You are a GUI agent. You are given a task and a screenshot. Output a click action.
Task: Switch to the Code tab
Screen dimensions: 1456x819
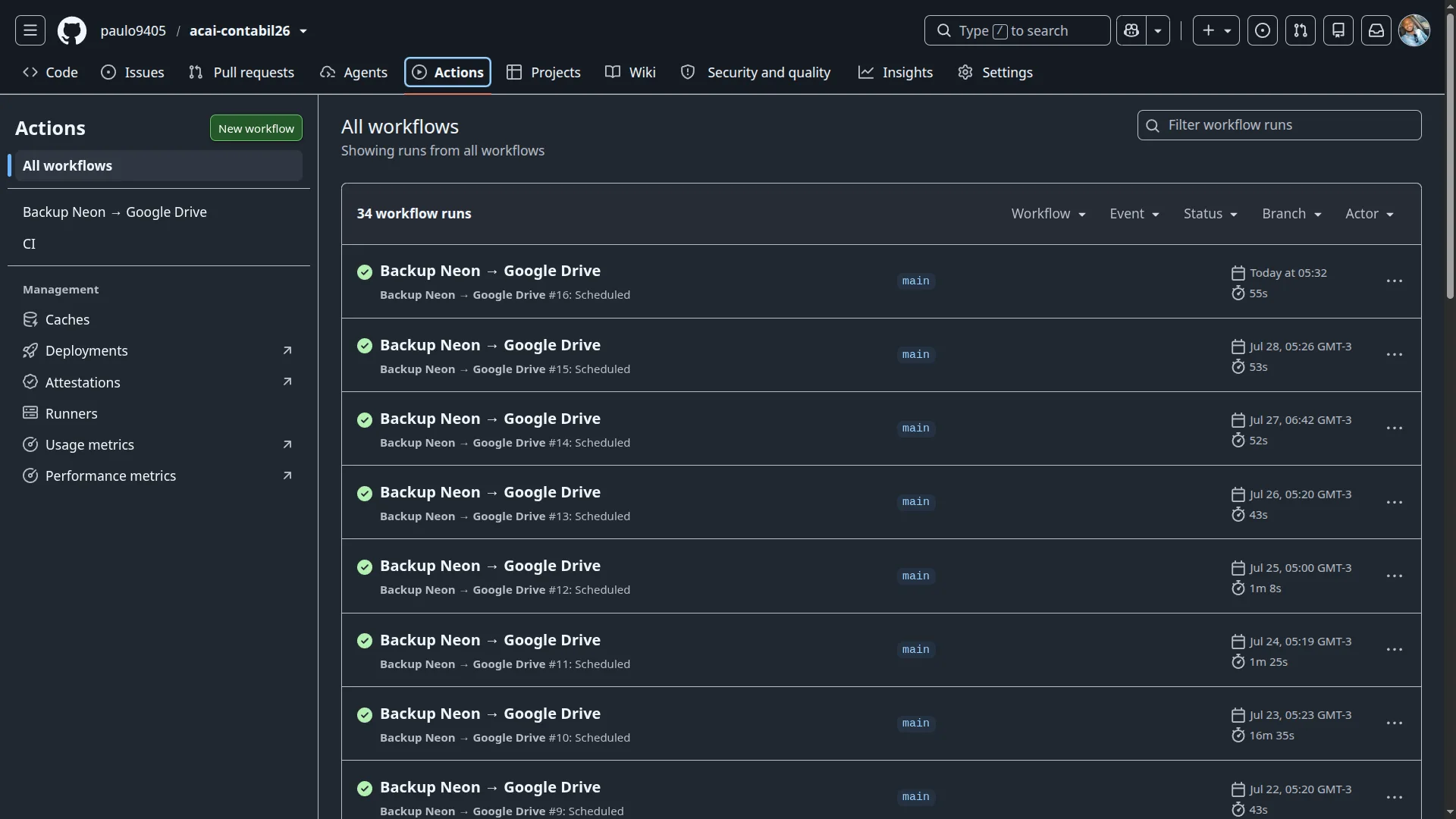[51, 72]
